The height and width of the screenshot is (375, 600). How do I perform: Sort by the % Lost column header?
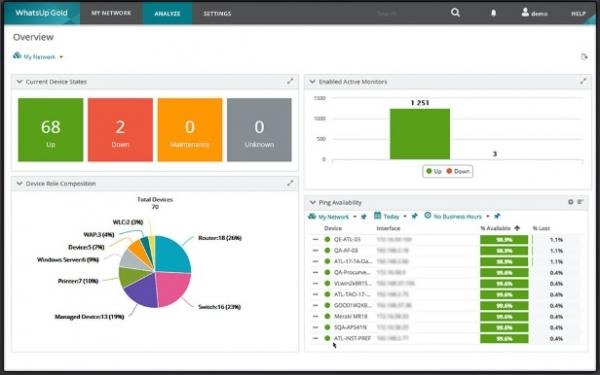(541, 228)
